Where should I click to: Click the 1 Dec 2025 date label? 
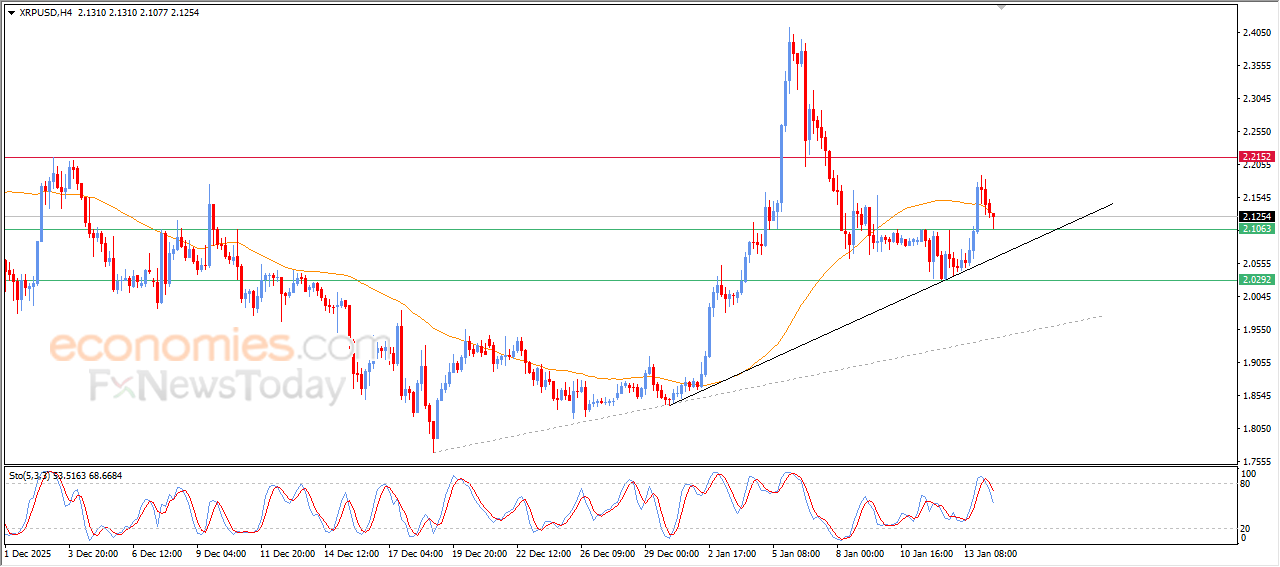pos(28,553)
